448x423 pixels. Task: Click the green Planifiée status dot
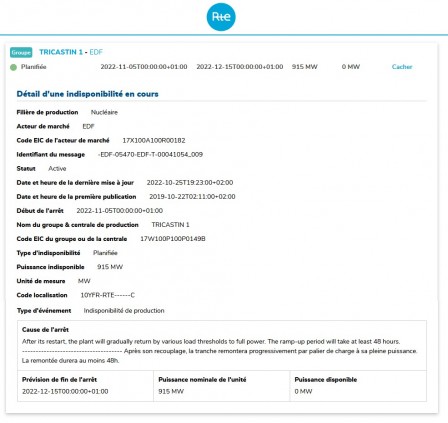click(x=13, y=67)
